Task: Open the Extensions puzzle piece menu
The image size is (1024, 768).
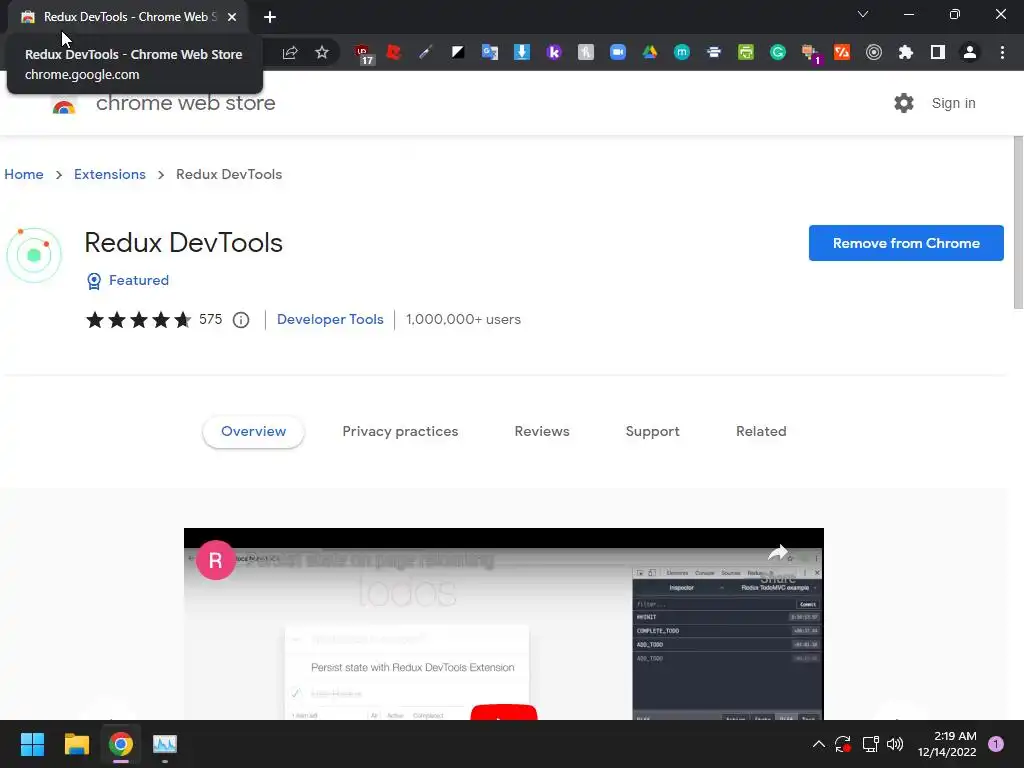Action: tap(906, 52)
